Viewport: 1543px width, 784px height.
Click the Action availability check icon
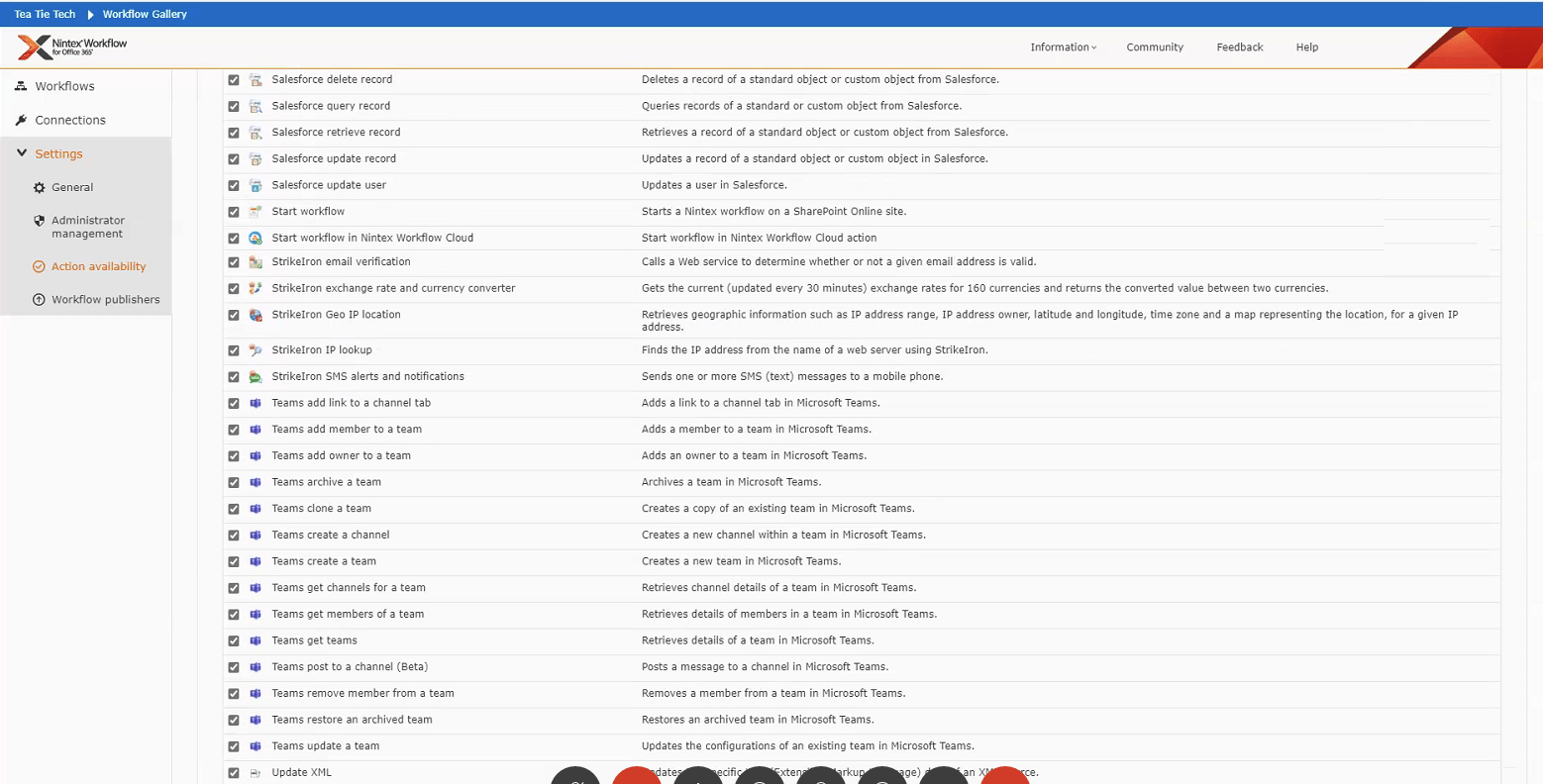(x=40, y=266)
